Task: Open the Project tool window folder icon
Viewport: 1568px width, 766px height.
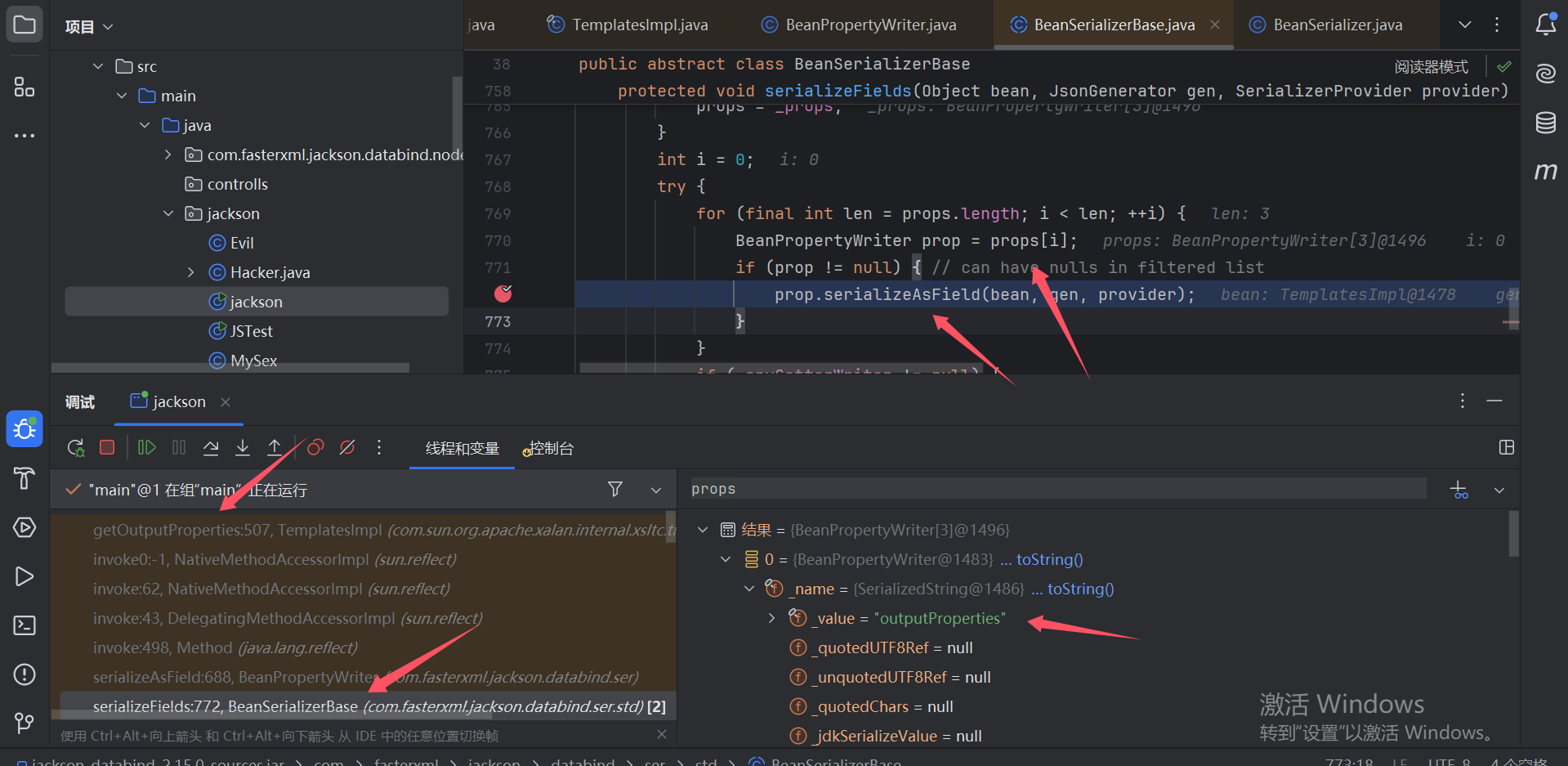Action: pos(25,25)
